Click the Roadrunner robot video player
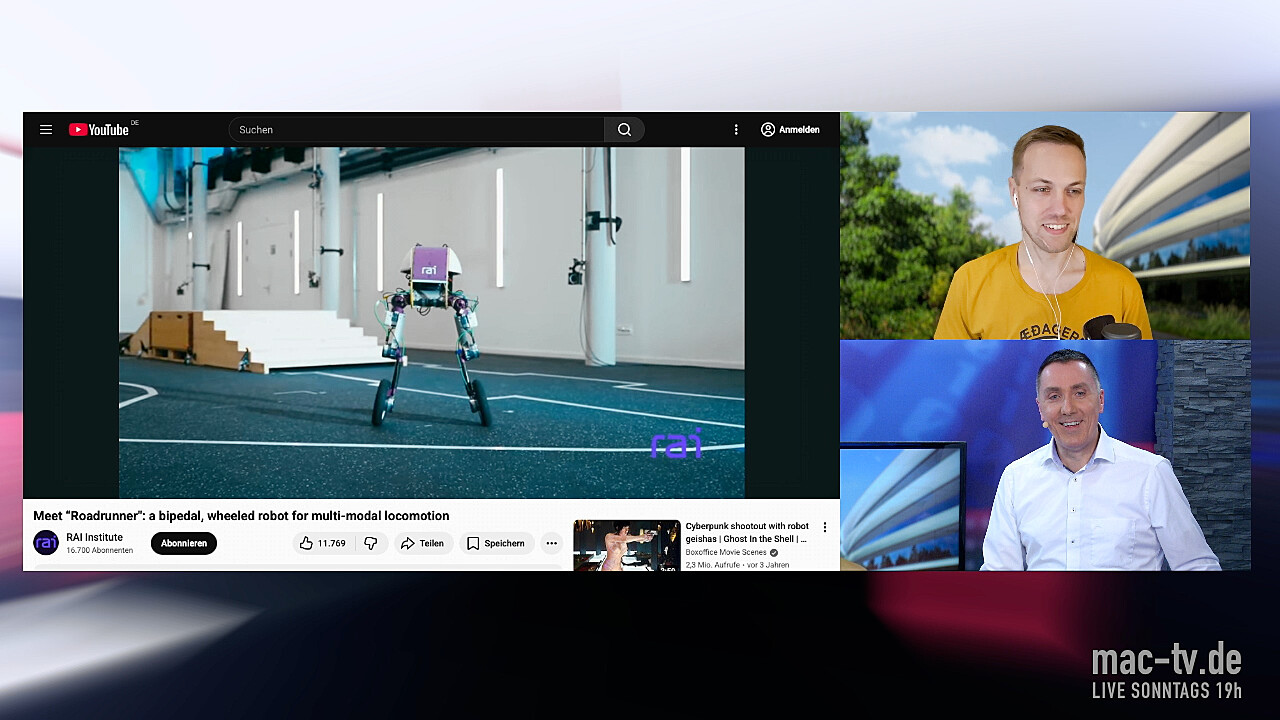Screen dimensions: 1280x720 point(431,322)
